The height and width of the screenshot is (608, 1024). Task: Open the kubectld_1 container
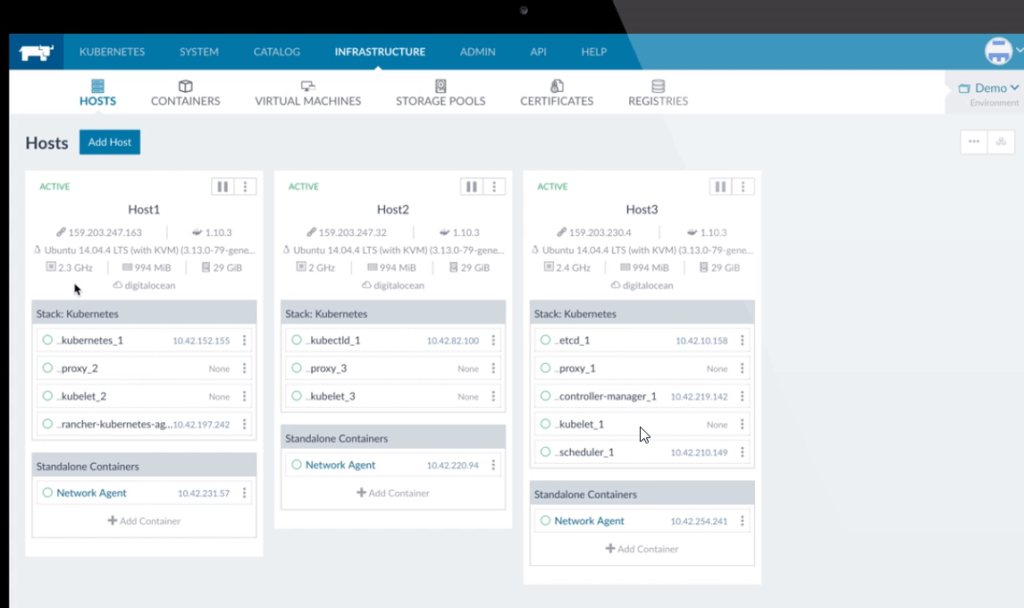(x=333, y=340)
